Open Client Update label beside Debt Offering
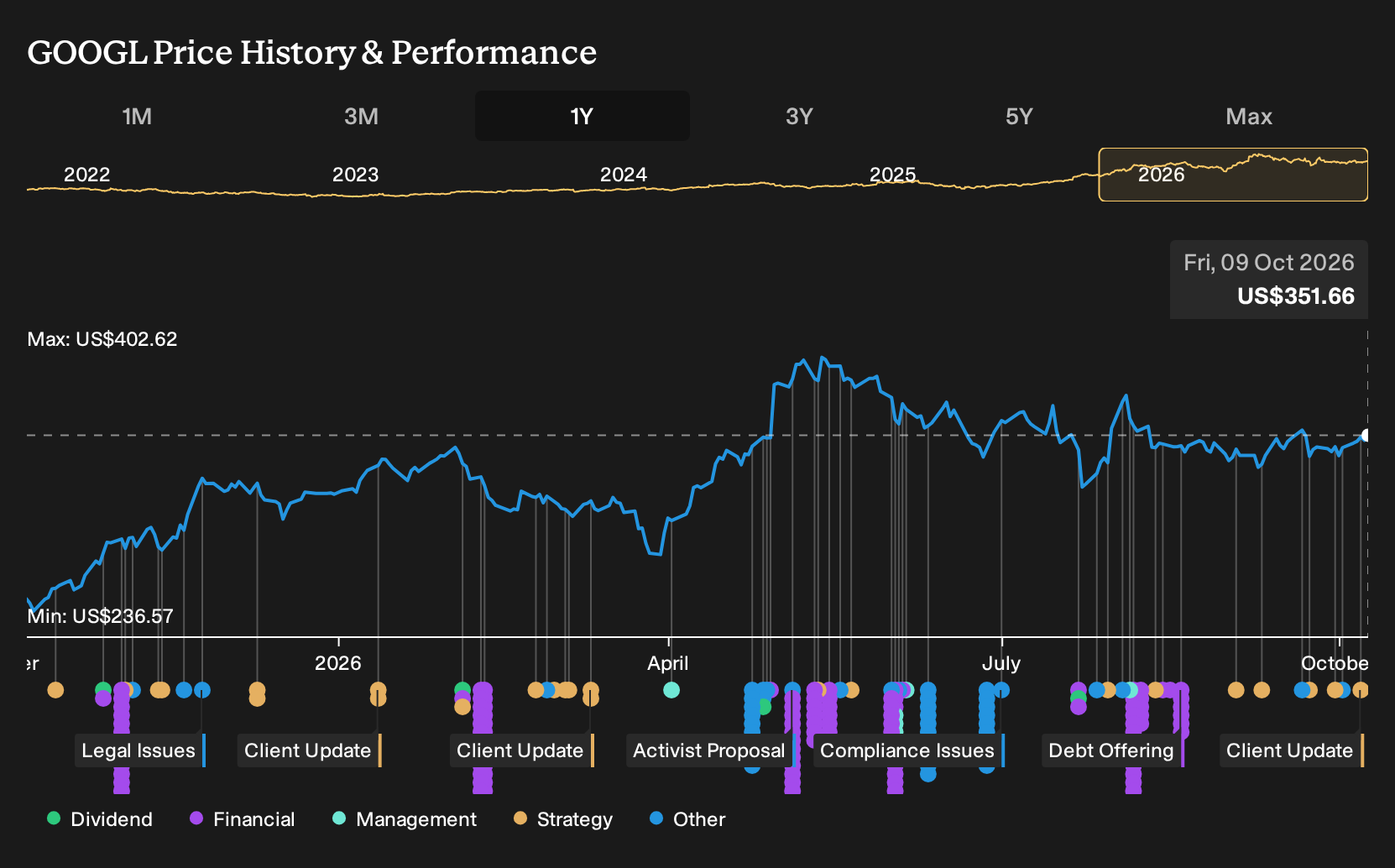 coord(1291,750)
